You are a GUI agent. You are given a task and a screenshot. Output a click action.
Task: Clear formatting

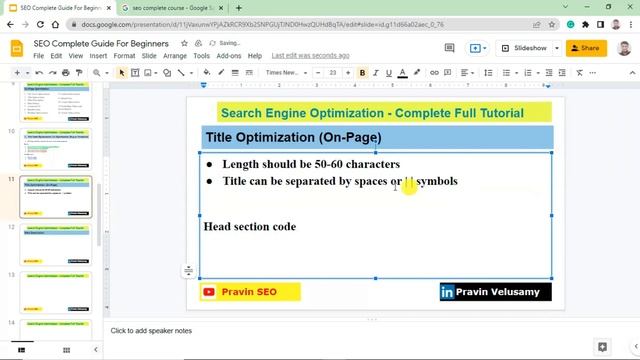[579, 73]
